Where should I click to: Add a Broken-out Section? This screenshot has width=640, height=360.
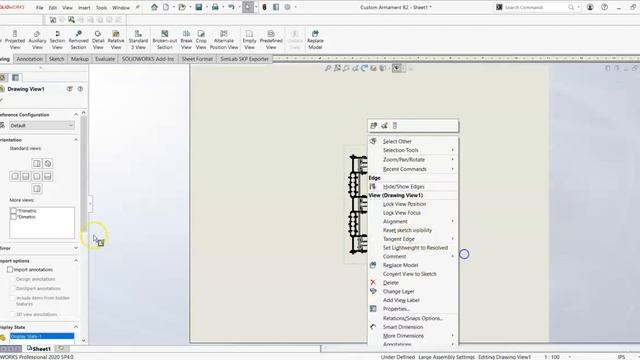click(164, 40)
